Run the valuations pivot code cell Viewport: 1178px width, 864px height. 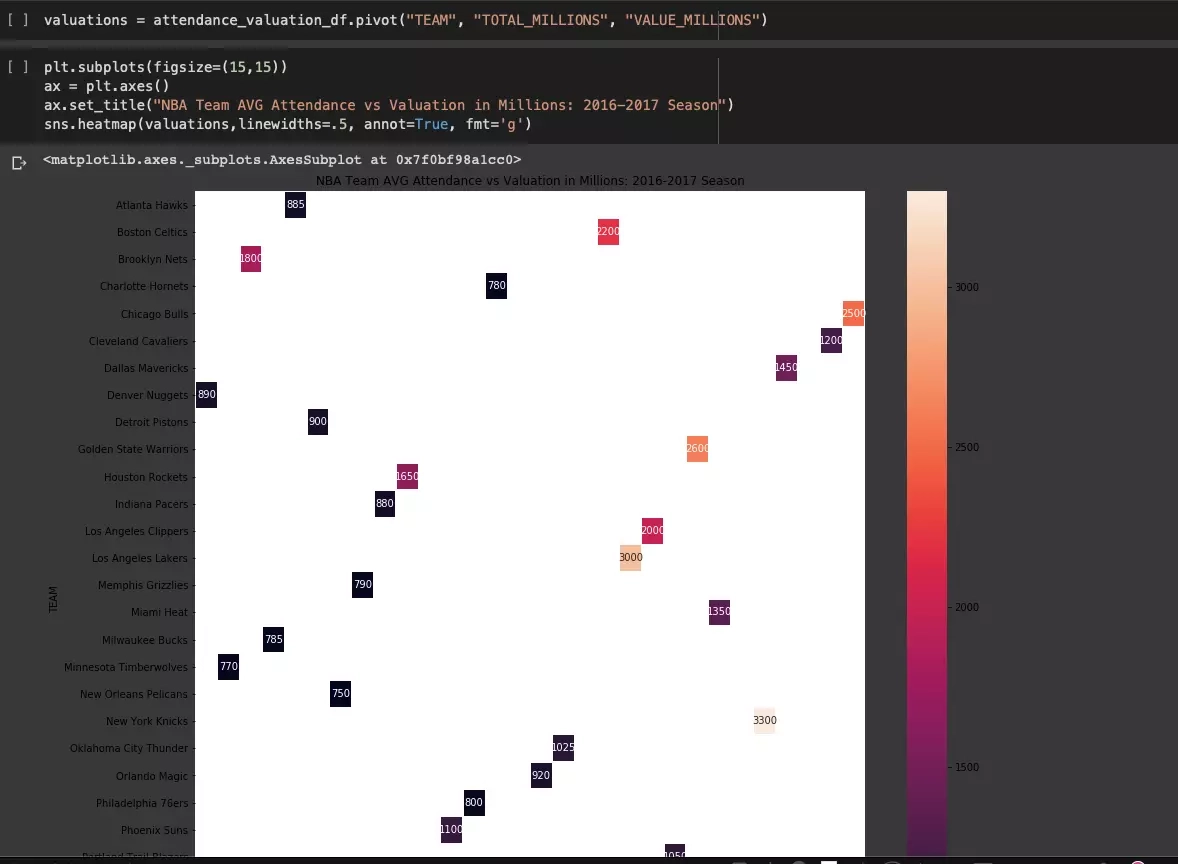click(18, 20)
